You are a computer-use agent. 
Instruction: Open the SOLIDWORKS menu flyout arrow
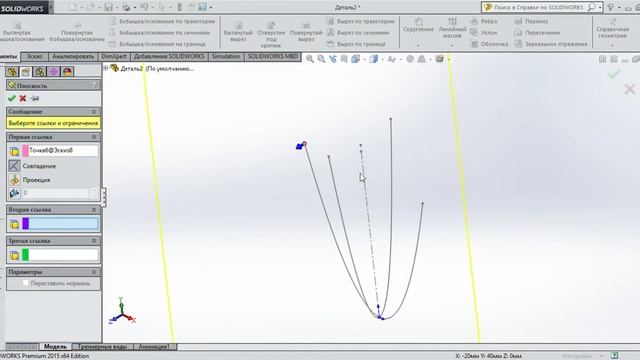tap(51, 7)
